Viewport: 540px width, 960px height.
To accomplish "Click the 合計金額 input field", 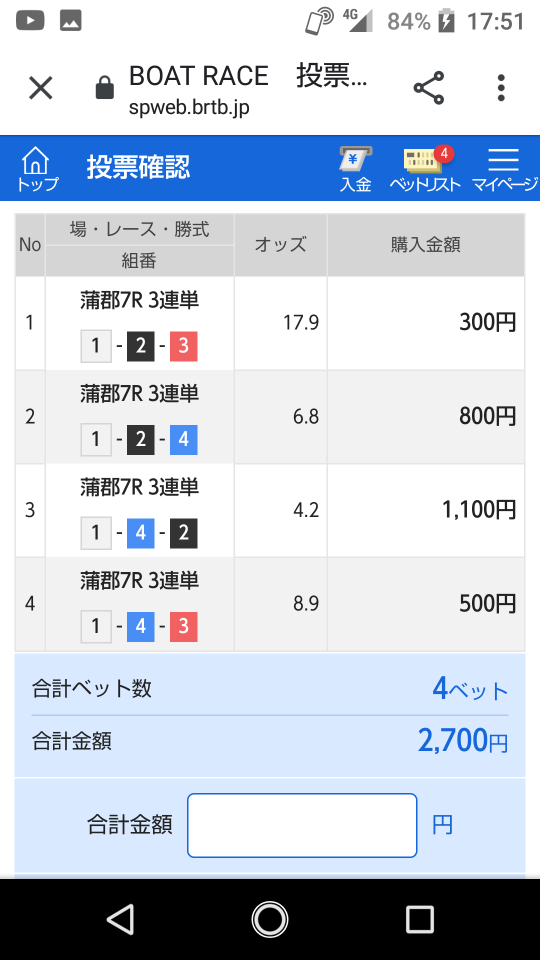I will [302, 825].
